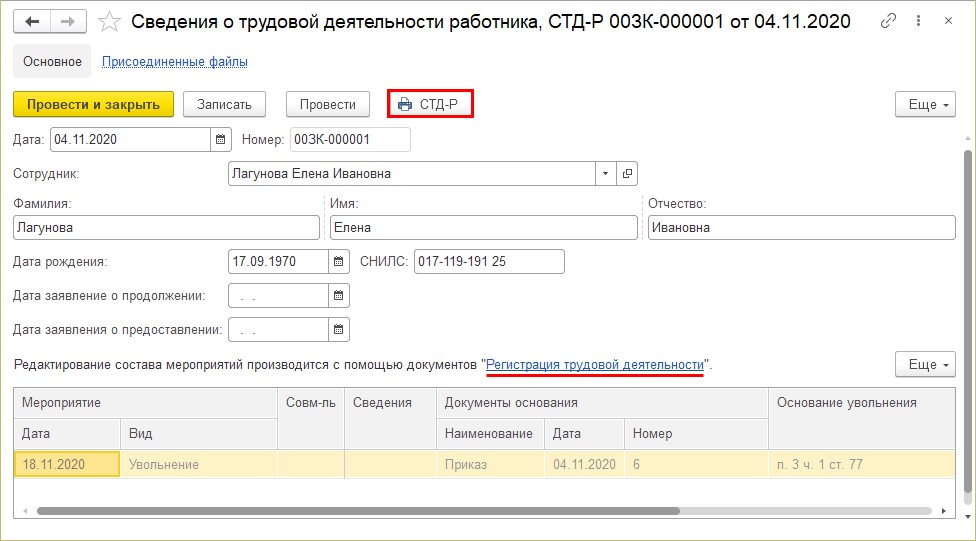Go forward with the right arrow button
Image resolution: width=976 pixels, height=541 pixels.
(x=68, y=22)
